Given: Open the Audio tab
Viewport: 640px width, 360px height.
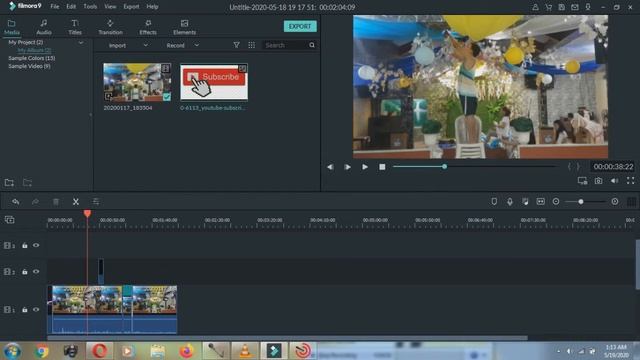Looking at the screenshot, I should click(44, 27).
